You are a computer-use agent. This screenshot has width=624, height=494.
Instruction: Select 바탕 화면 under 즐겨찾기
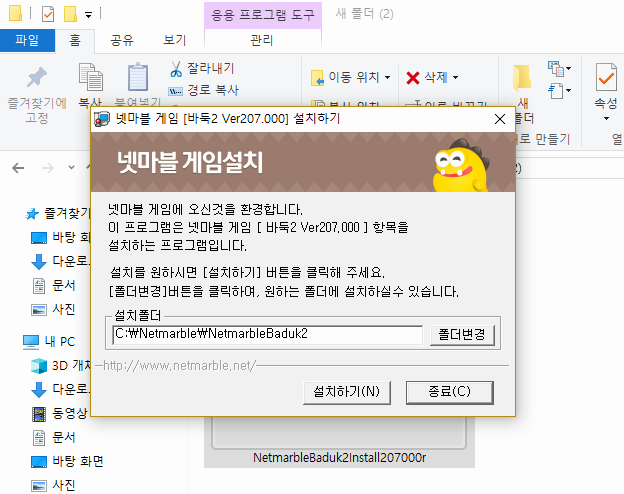pyautogui.click(x=60, y=238)
